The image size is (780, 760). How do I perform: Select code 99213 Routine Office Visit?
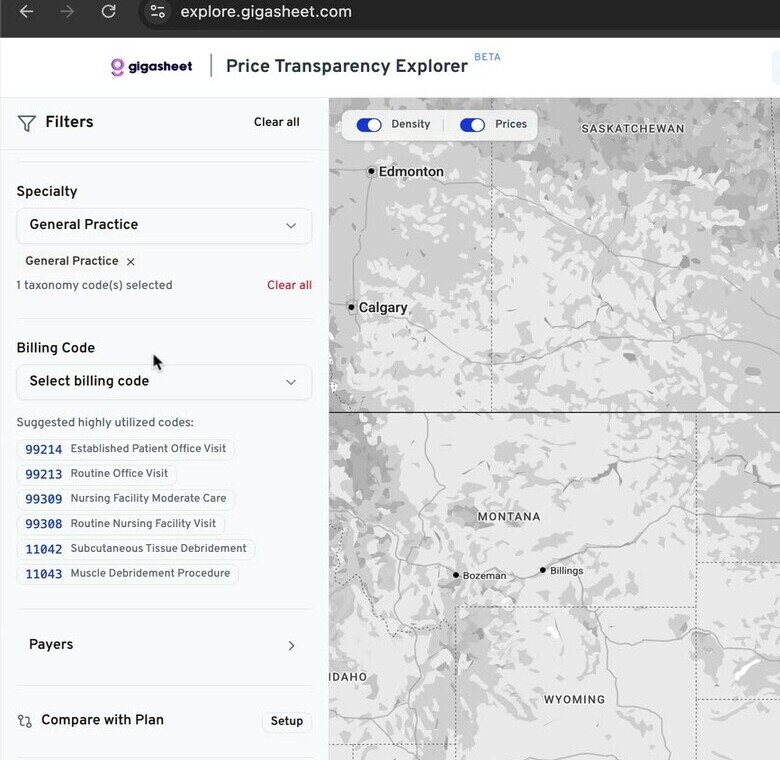pyautogui.click(x=97, y=474)
